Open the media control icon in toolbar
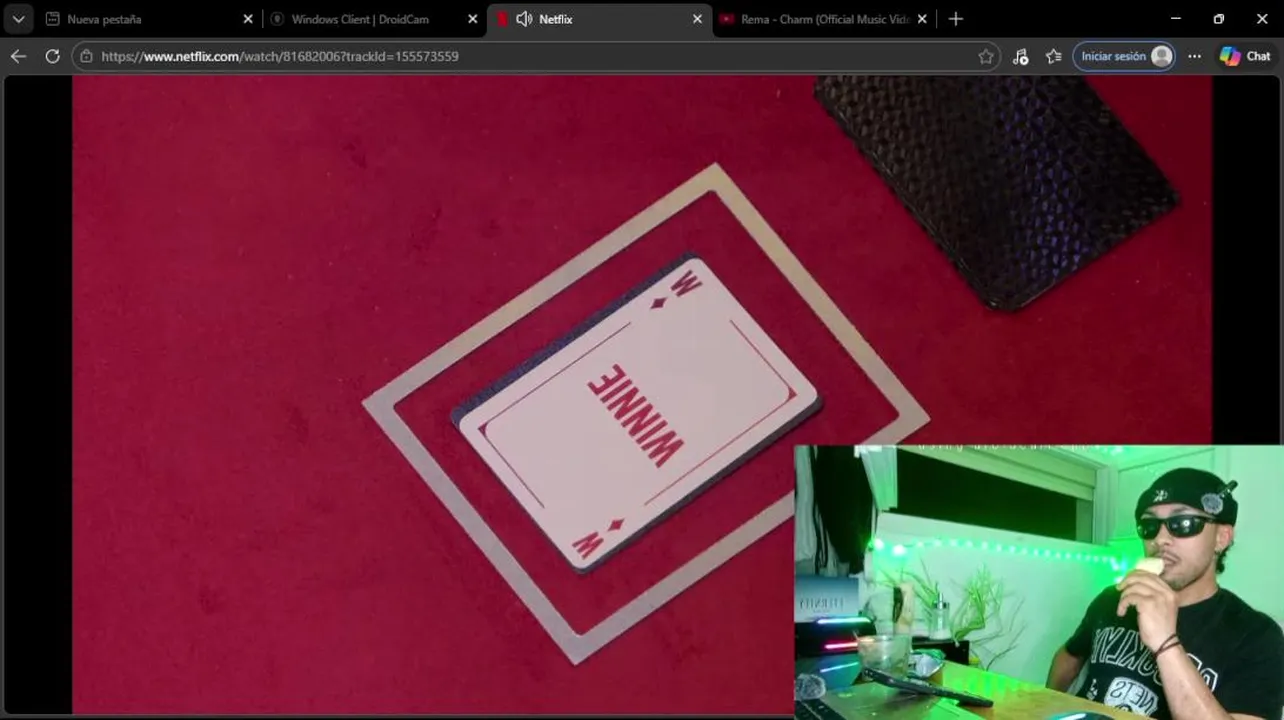The width and height of the screenshot is (1284, 720). click(1020, 56)
